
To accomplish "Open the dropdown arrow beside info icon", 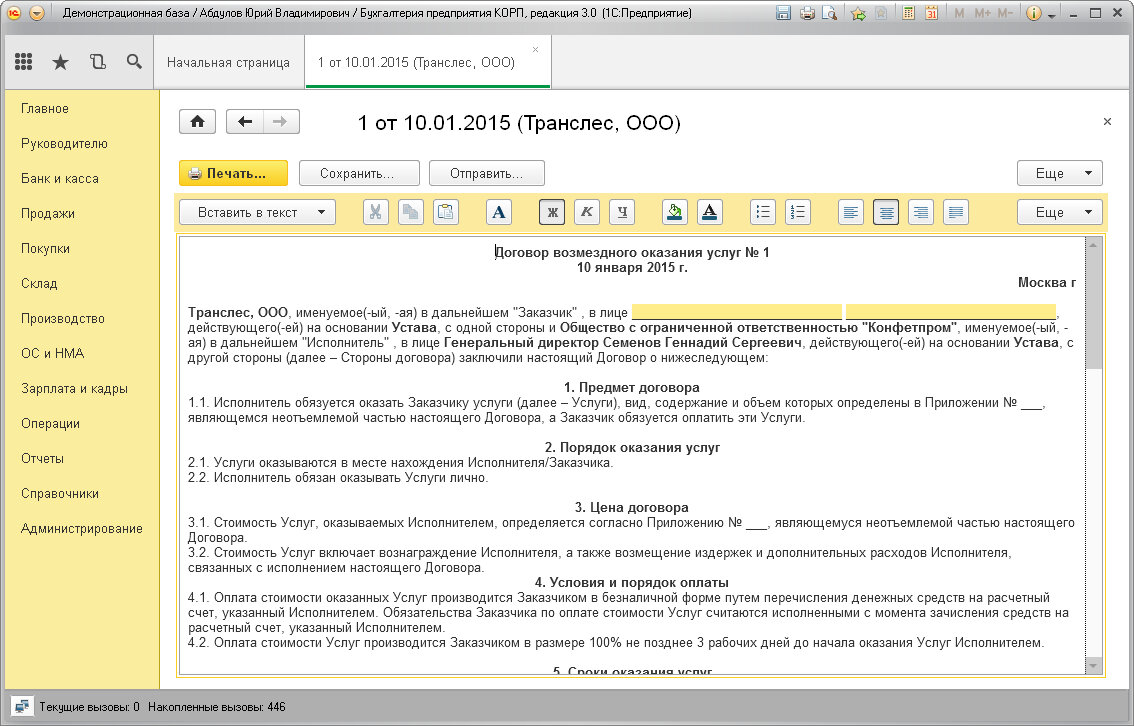I will coord(1052,15).
